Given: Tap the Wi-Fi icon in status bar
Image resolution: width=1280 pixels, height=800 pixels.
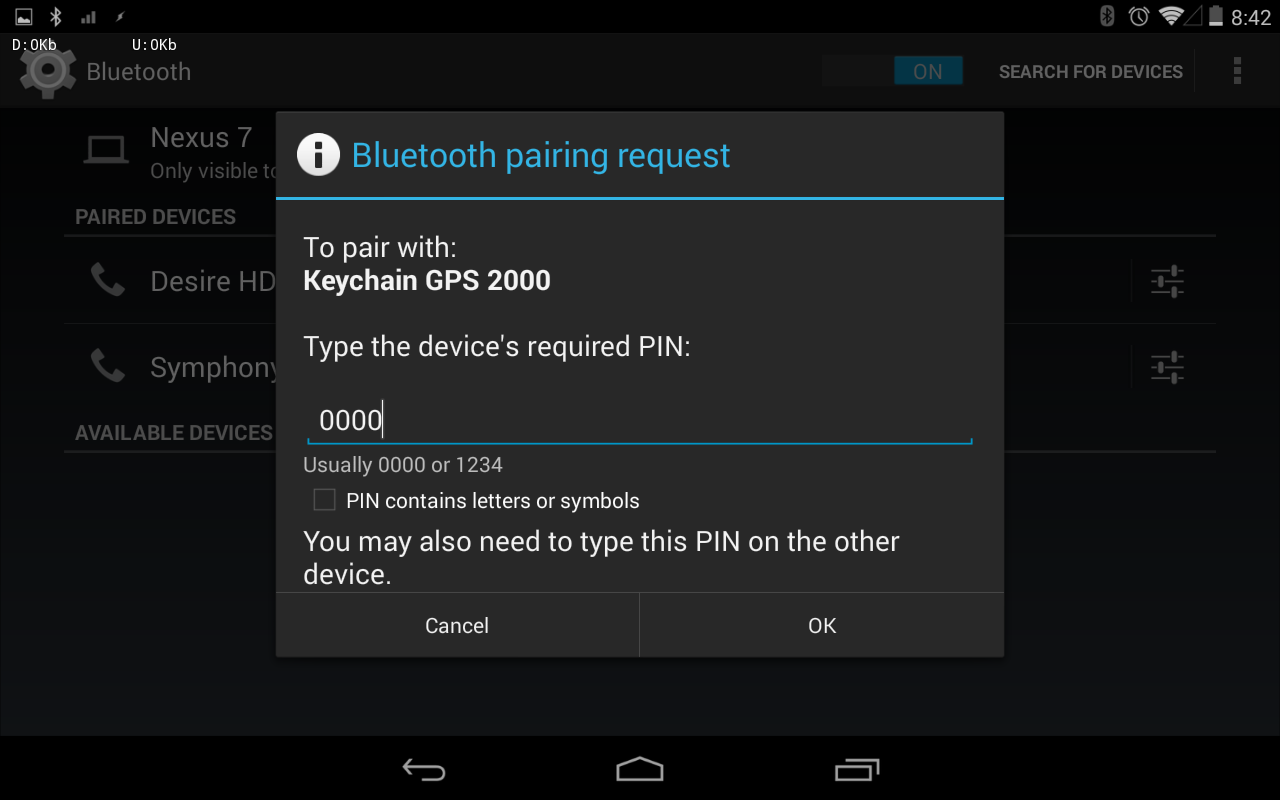Looking at the screenshot, I should pyautogui.click(x=1171, y=16).
